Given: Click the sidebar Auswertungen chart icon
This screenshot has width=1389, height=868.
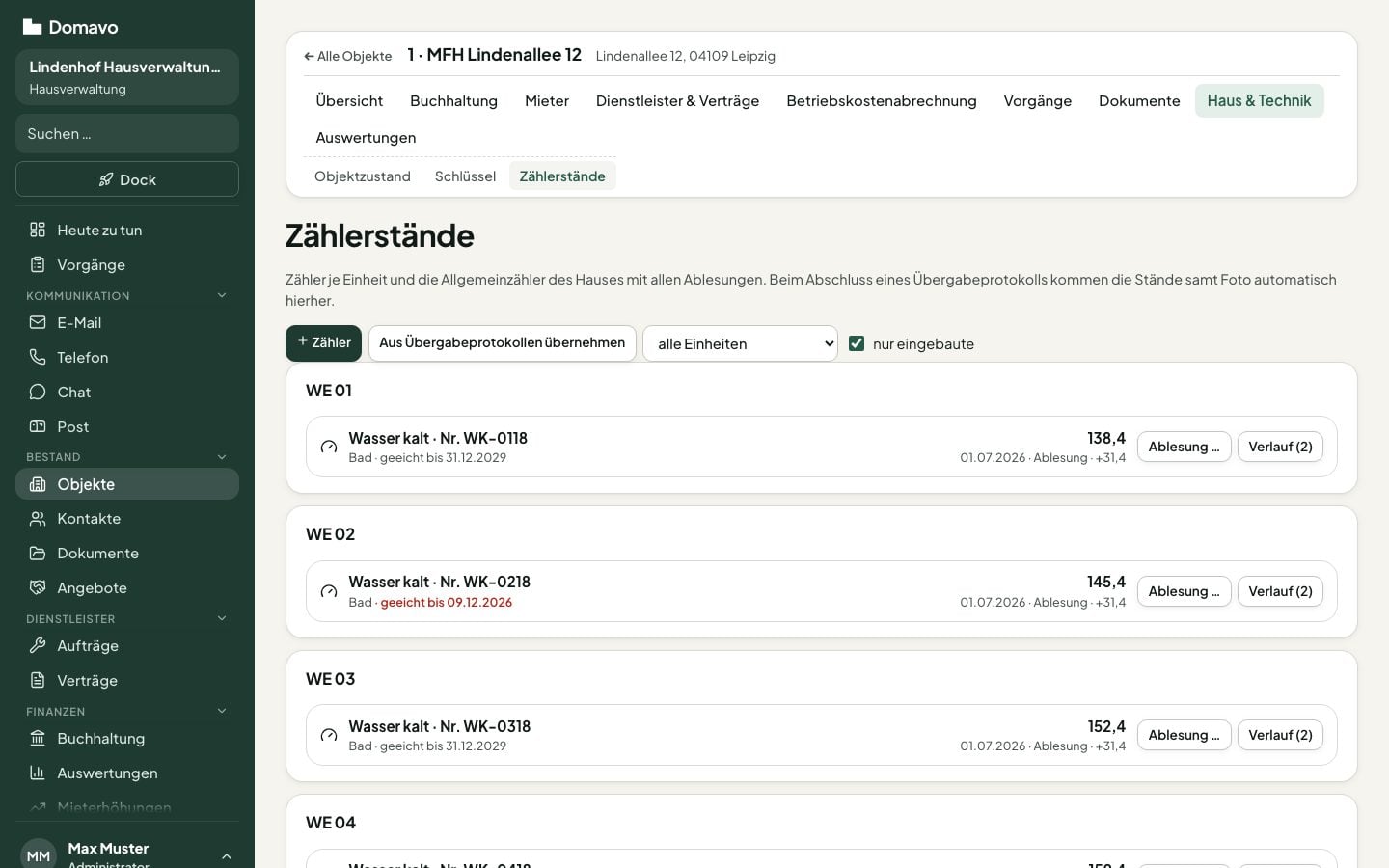Looking at the screenshot, I should (38, 773).
